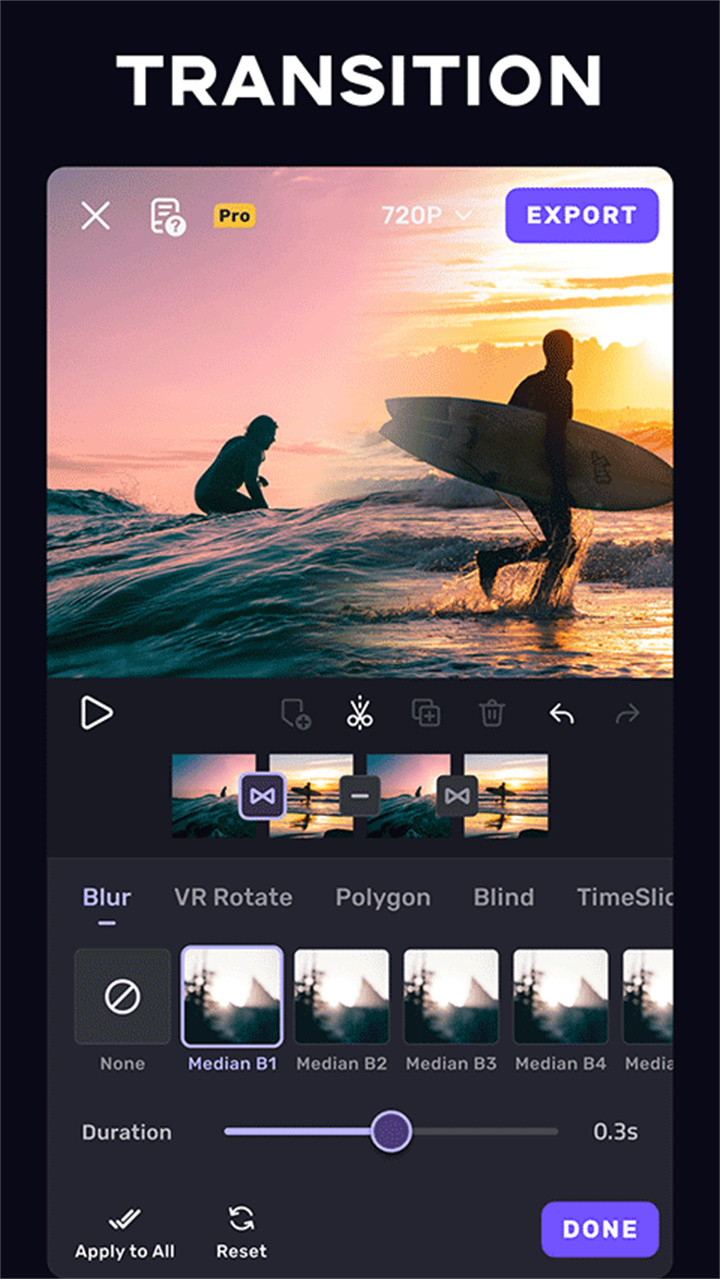This screenshot has height=1279, width=720.
Task: Select the minus transition marker between clips
Action: (x=360, y=796)
